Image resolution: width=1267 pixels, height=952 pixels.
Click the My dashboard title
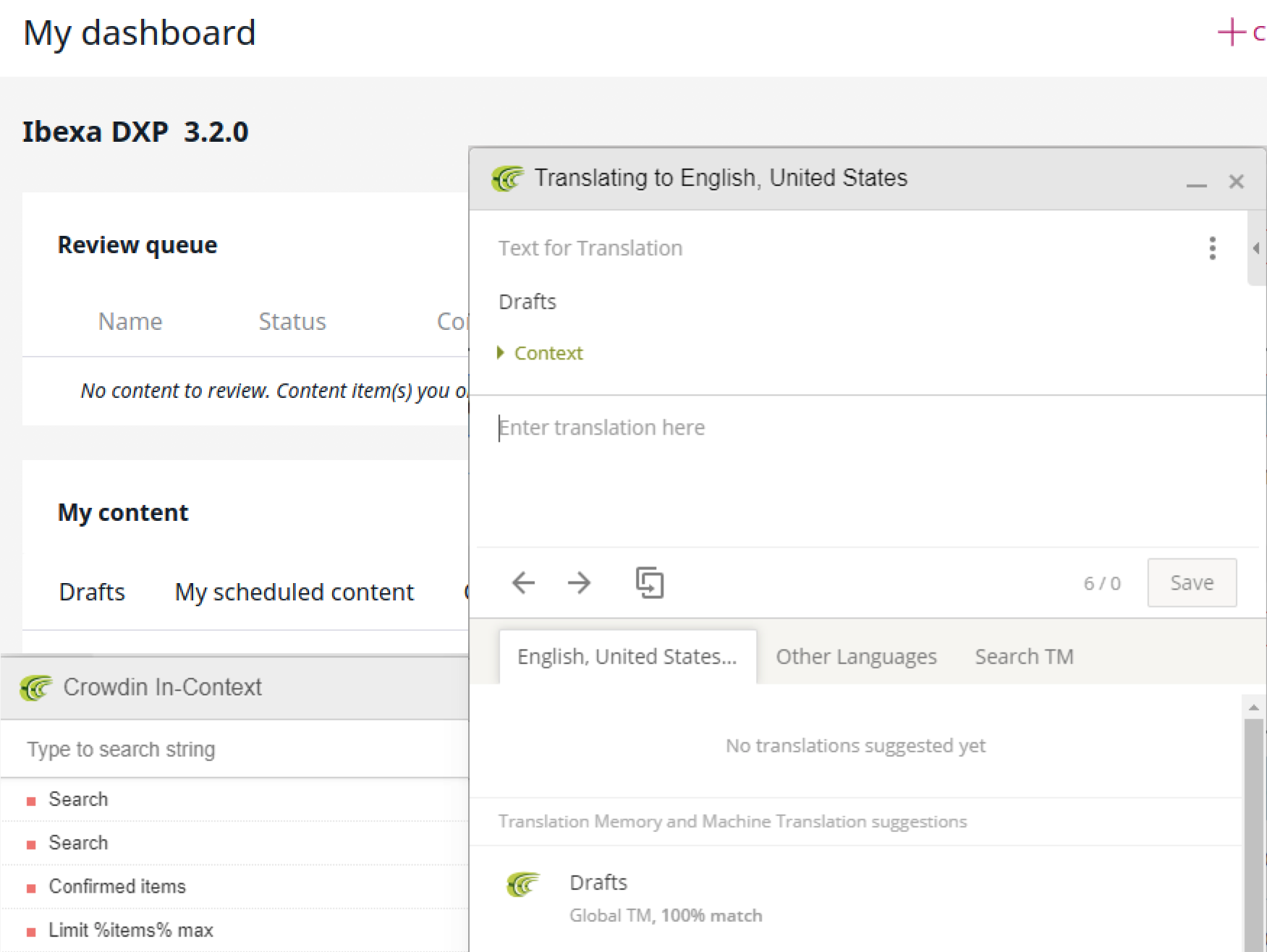pos(140,33)
